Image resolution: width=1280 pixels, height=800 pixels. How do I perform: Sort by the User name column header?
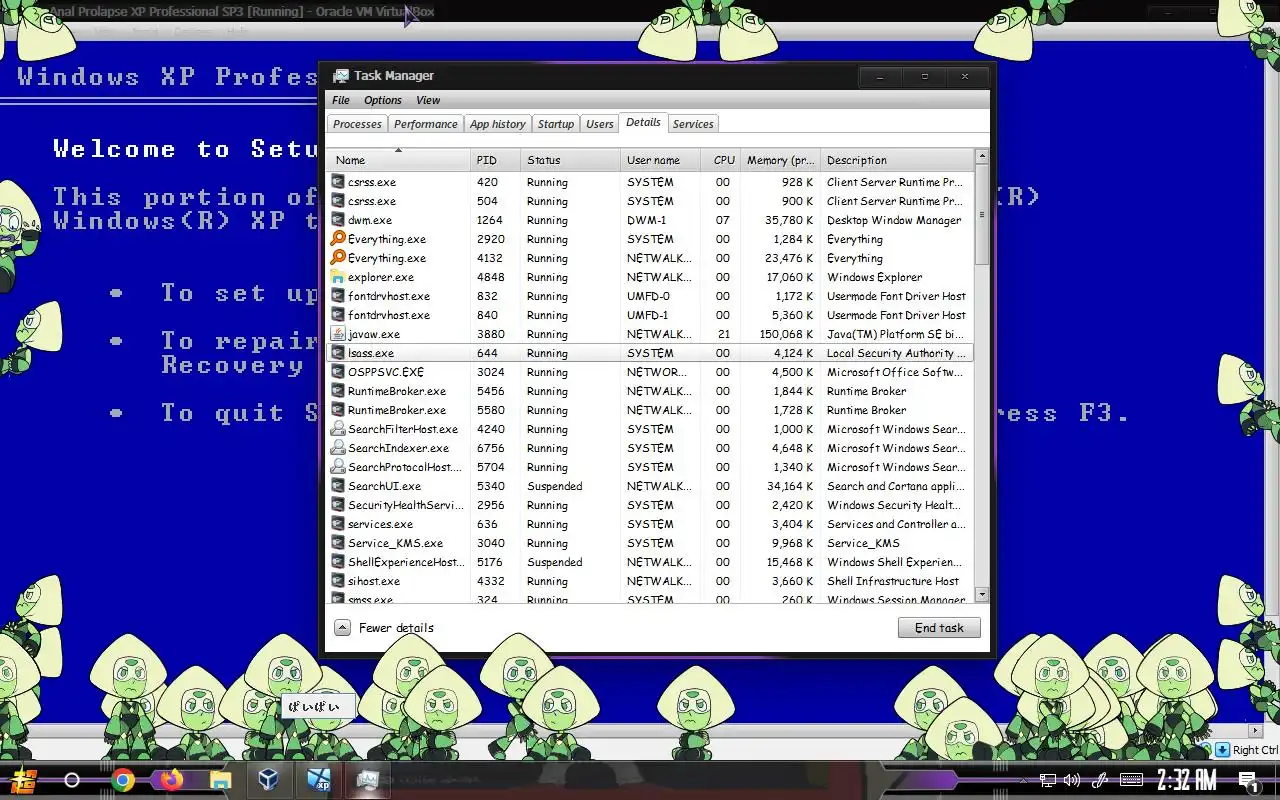660,160
